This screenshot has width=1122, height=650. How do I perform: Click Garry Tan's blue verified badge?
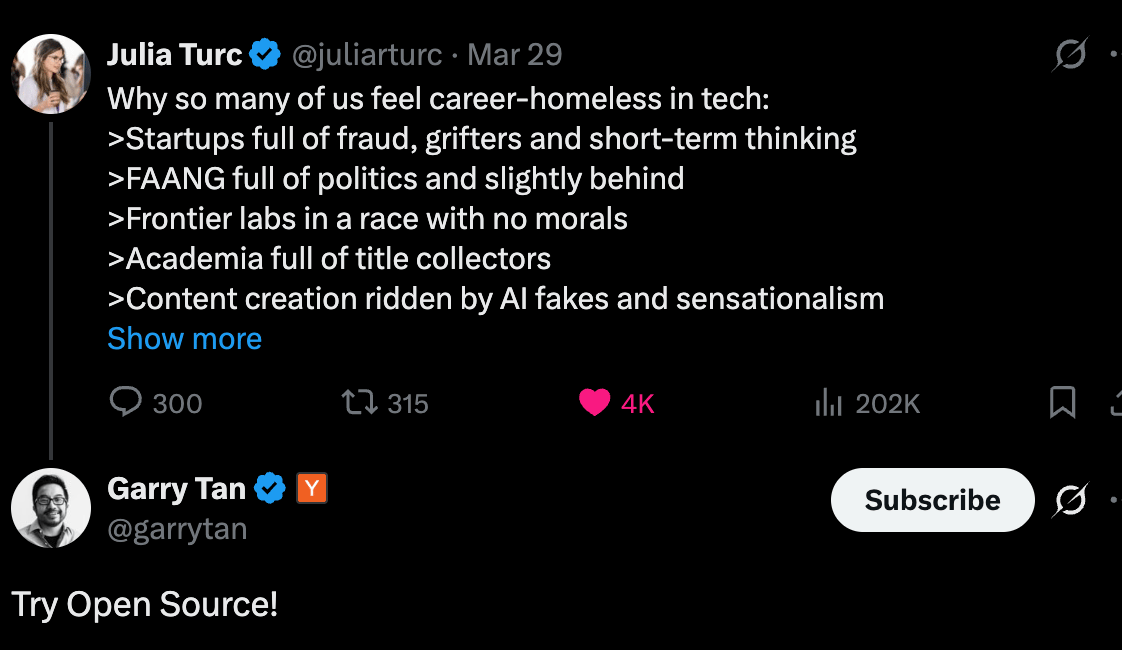point(269,489)
